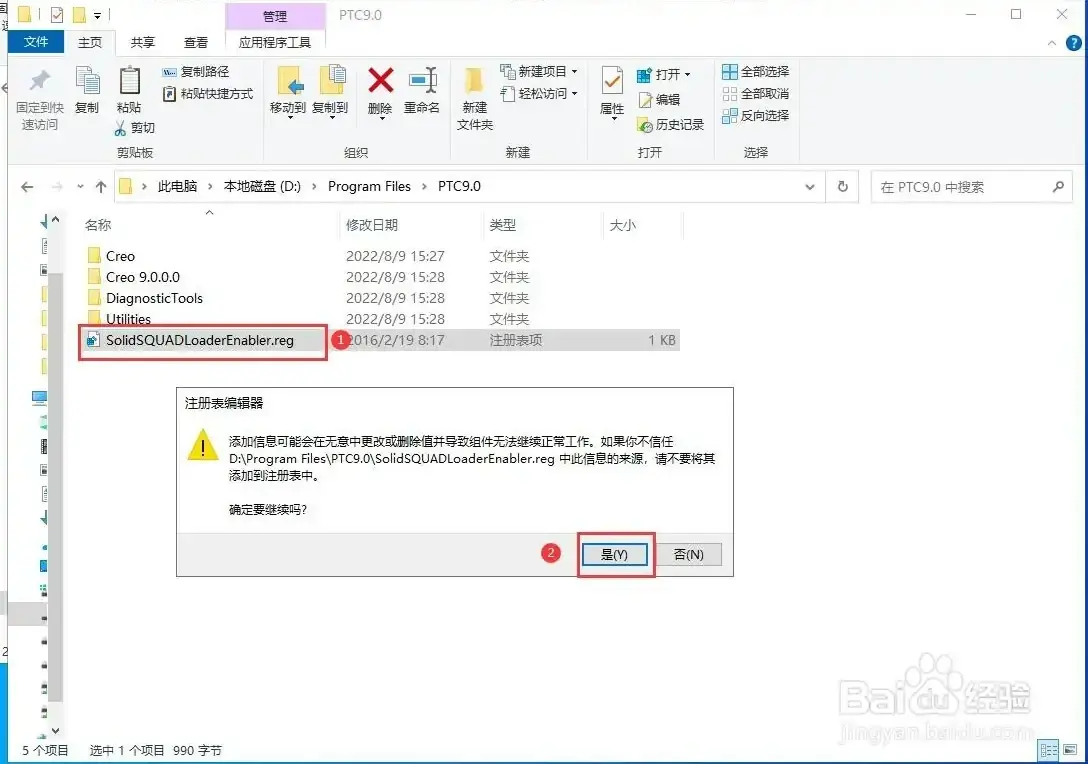Click the search box for PTC9.0
The width and height of the screenshot is (1088, 764).
(x=971, y=187)
